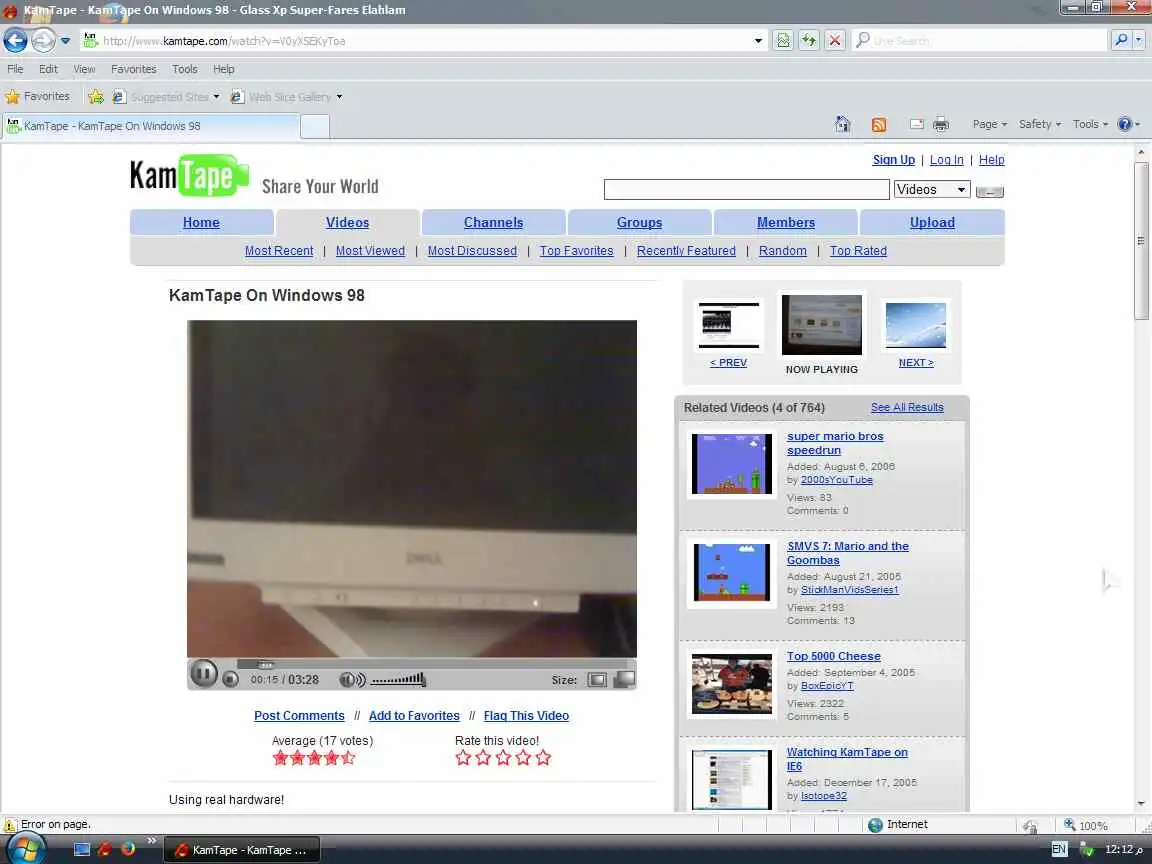Click the blue Help question mark icon

[x=1125, y=124]
